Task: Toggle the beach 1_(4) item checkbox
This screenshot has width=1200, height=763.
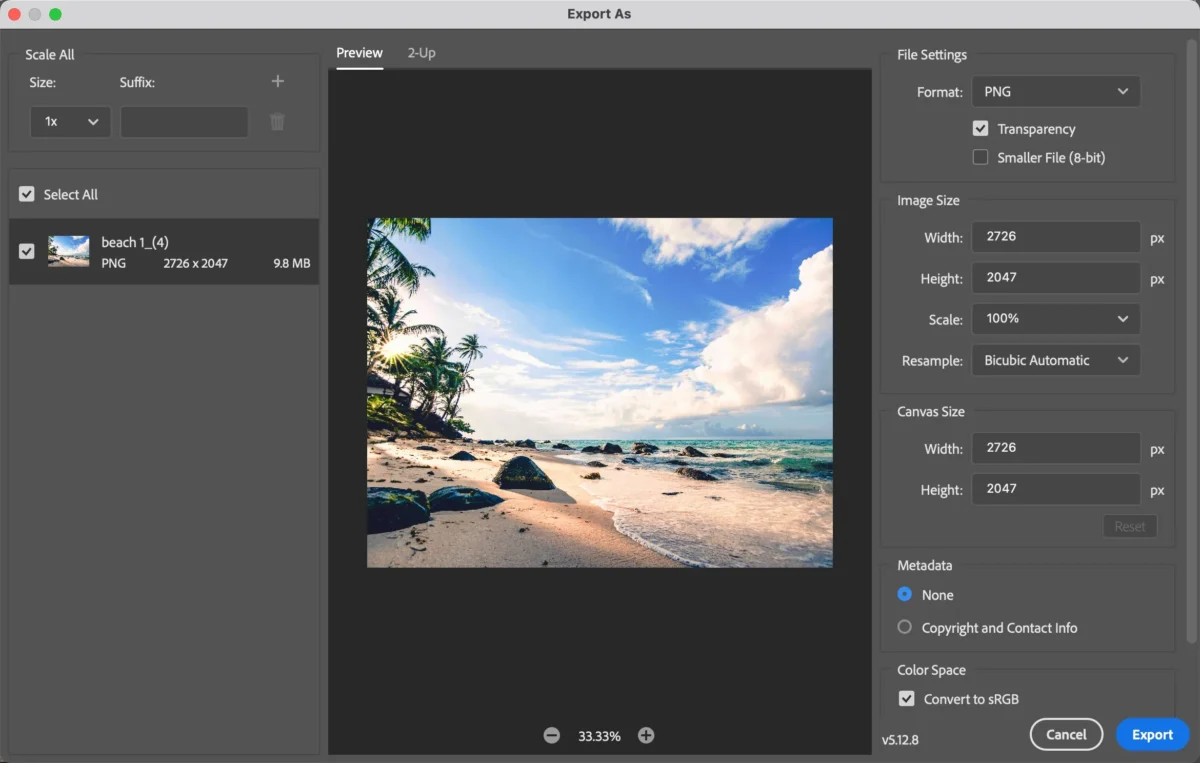Action: [x=27, y=251]
